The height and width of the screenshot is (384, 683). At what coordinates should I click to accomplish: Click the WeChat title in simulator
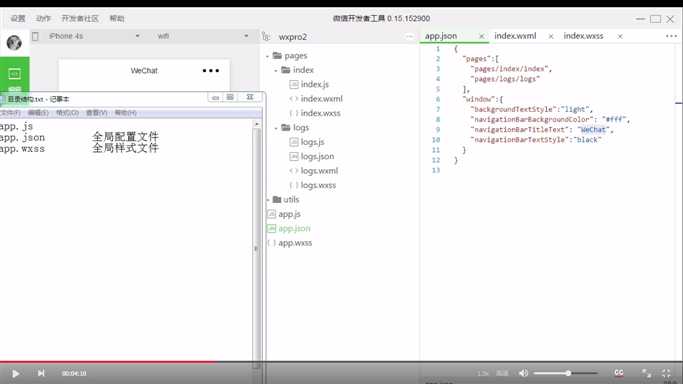coord(144,71)
